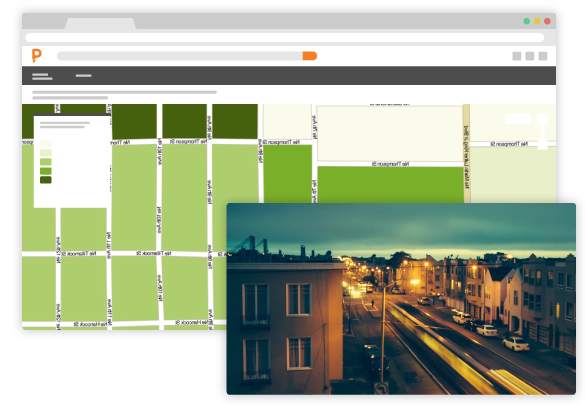Viewport: 585px width, 405px height.
Task: Click the white rectangular map button near zoom
Action: click(x=518, y=119)
